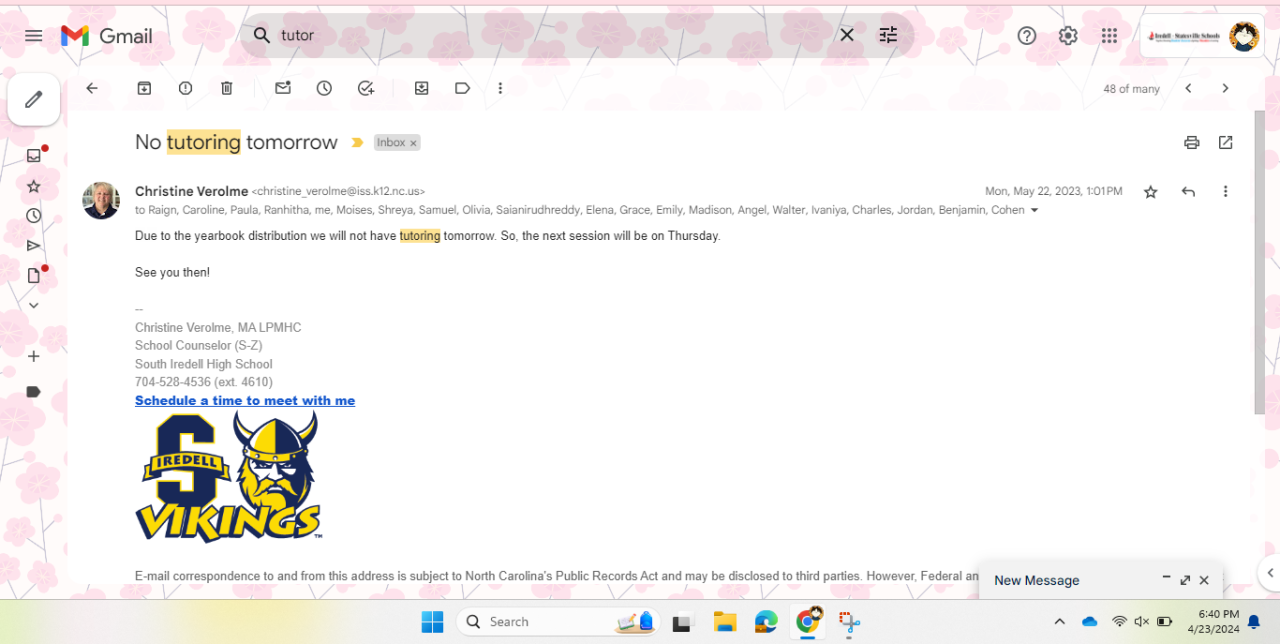
Task: Click Christine Verolme's profile photo
Action: [101, 201]
